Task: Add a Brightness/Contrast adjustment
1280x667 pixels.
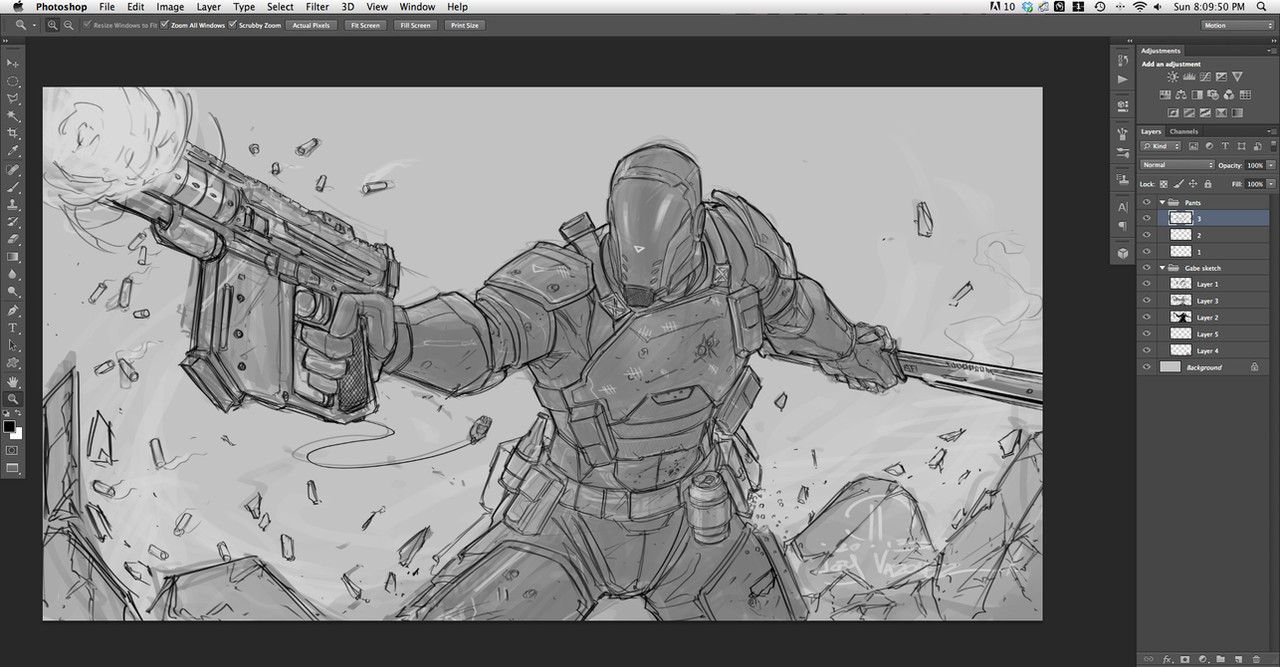Action: 1173,77
